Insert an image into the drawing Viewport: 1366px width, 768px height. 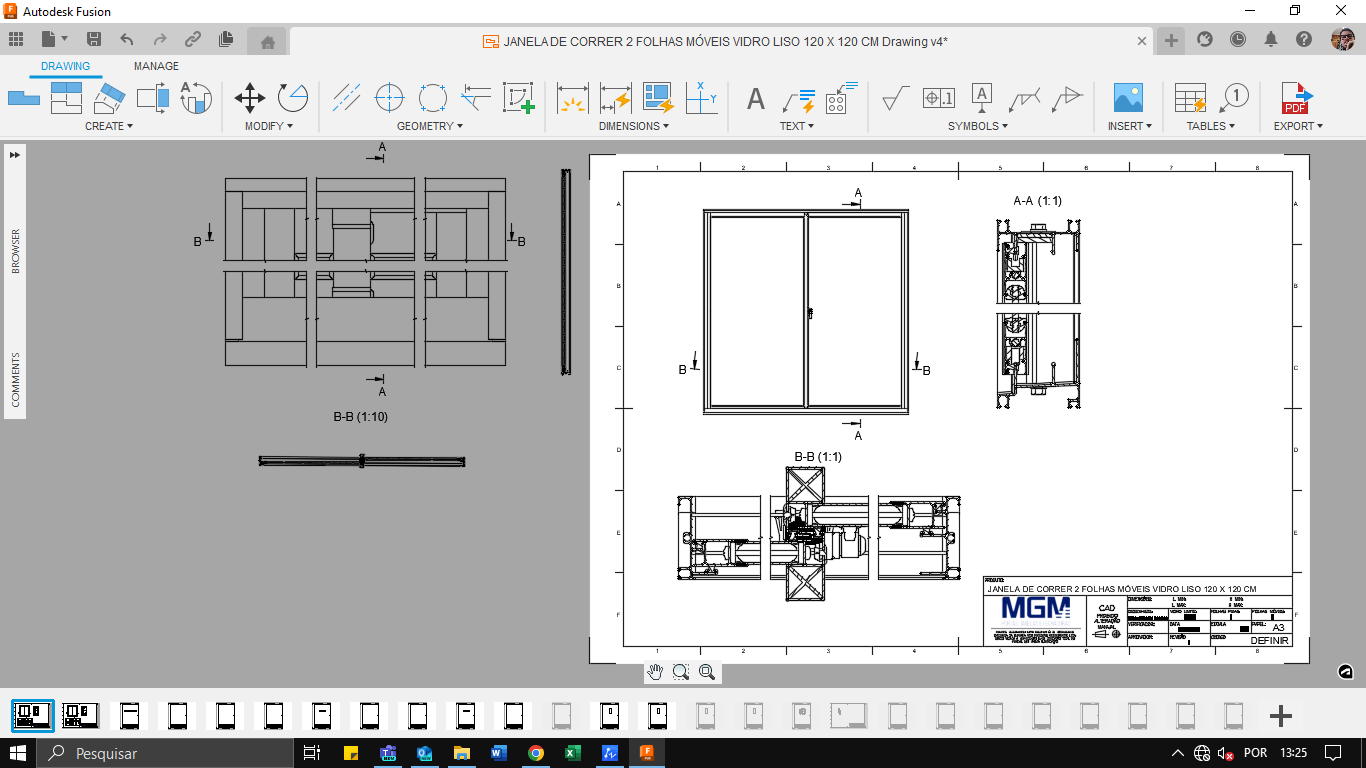[x=1129, y=100]
